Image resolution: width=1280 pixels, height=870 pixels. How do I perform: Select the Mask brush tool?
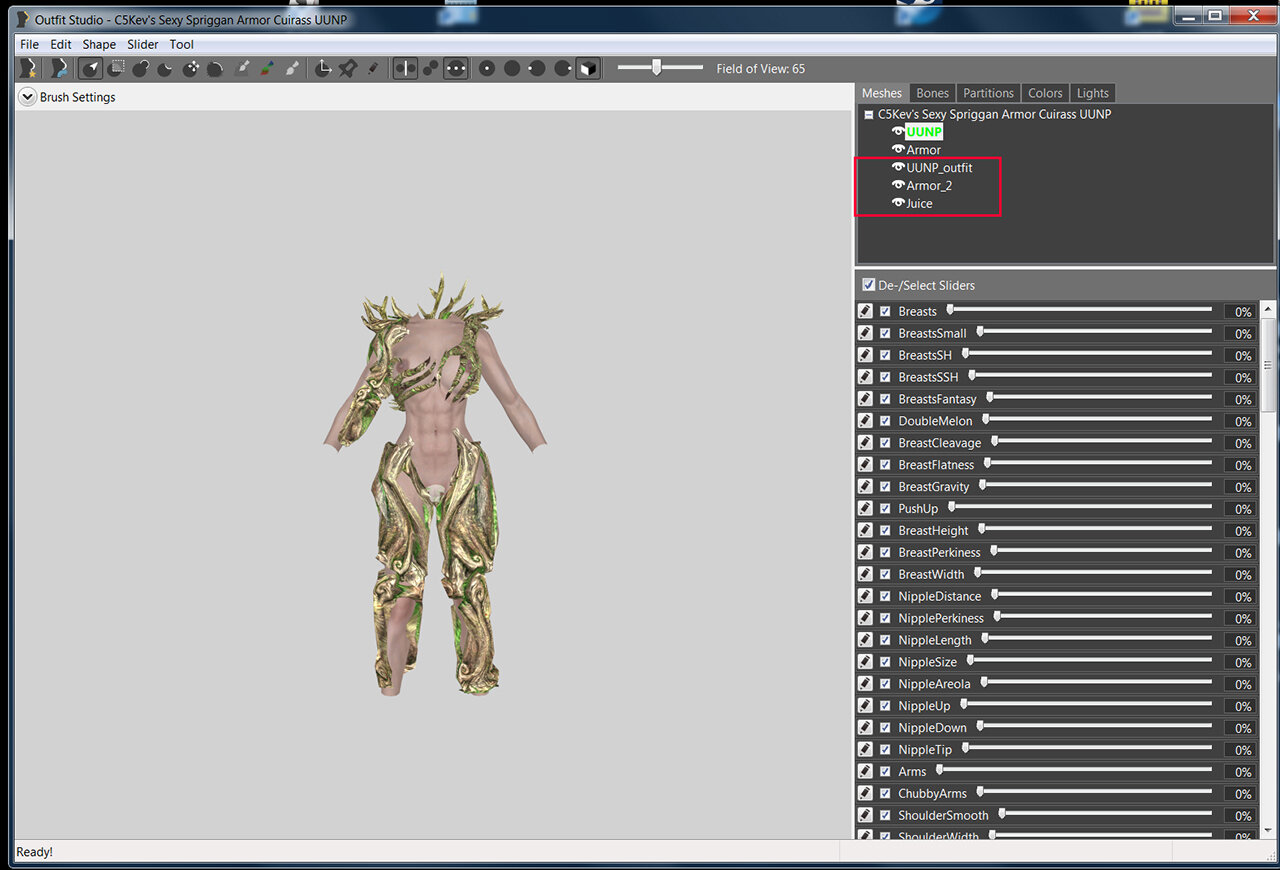pyautogui.click(x=117, y=68)
